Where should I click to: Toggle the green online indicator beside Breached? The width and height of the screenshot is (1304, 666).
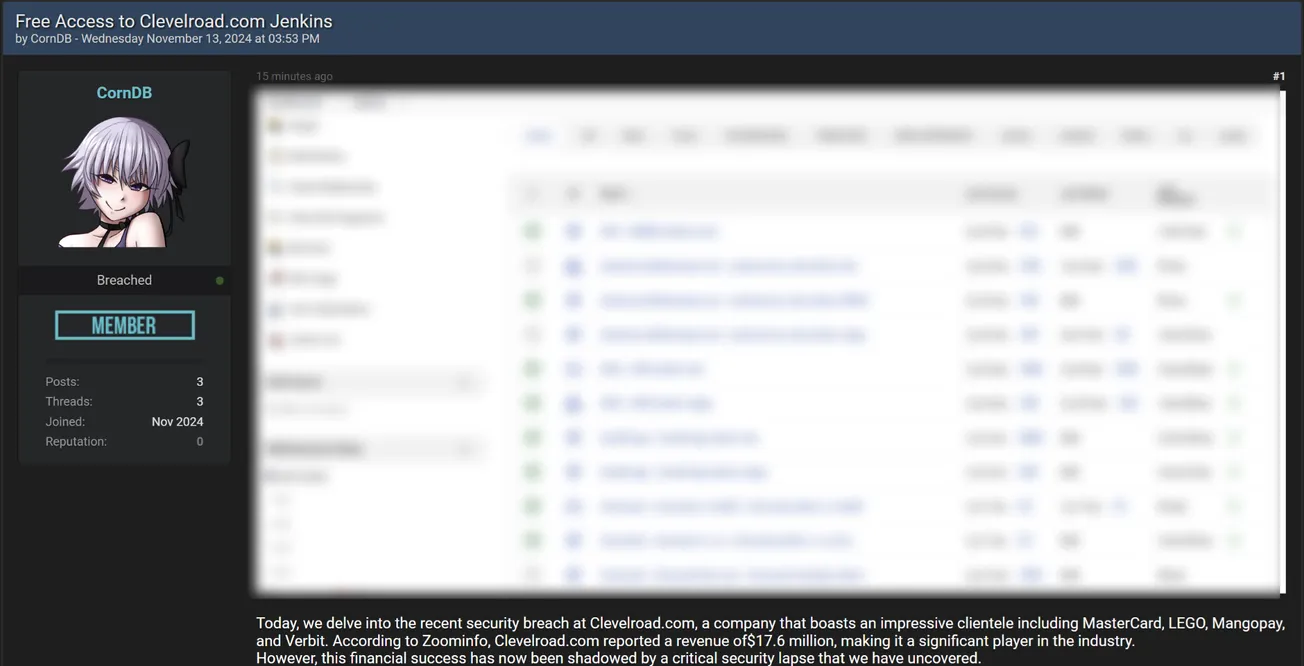[219, 280]
